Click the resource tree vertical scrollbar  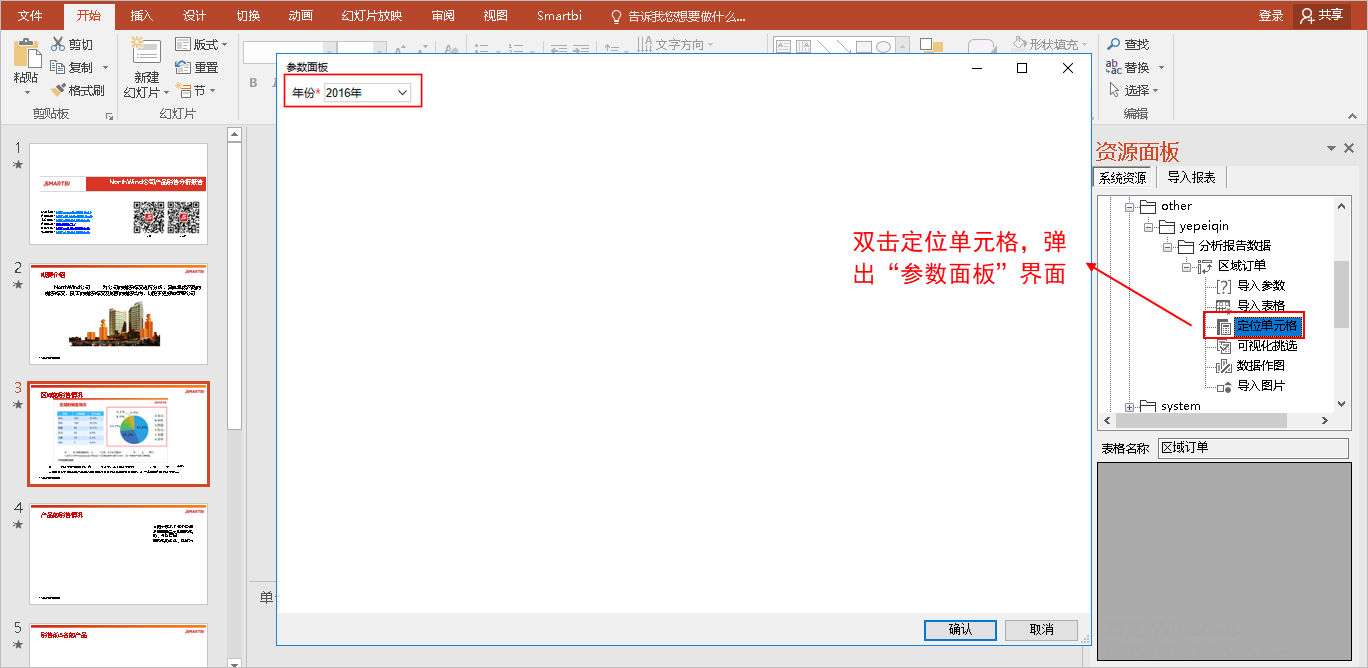point(1342,293)
